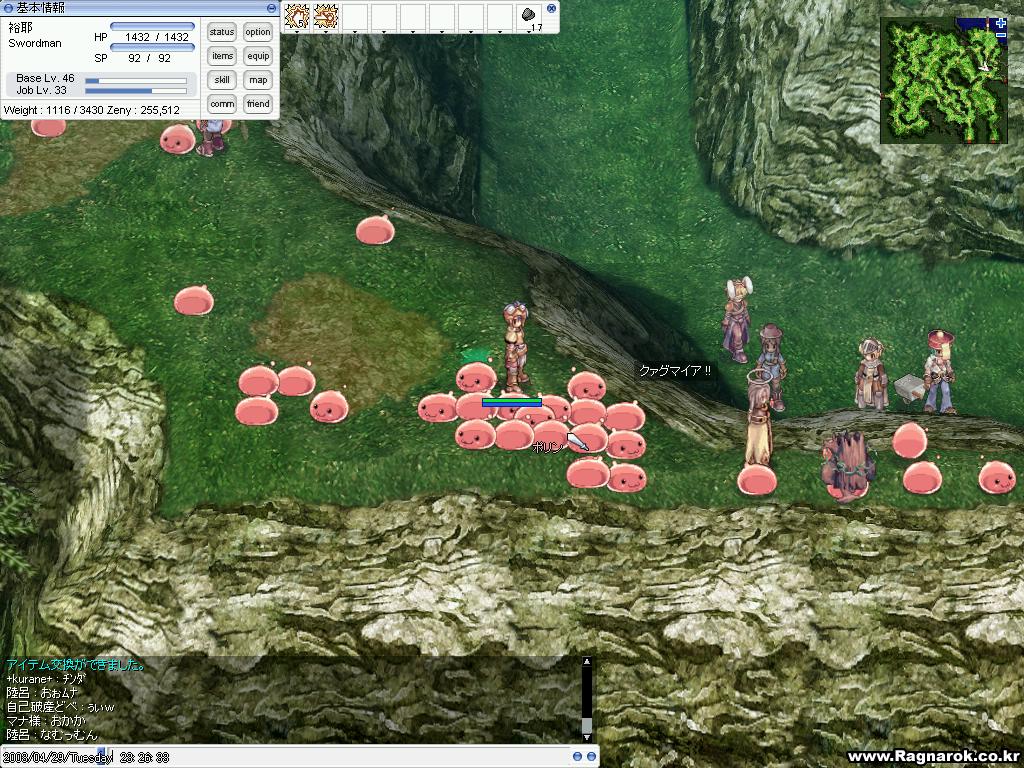Select the player character with goggles
The height and width of the screenshot is (768, 1024).
(x=515, y=346)
